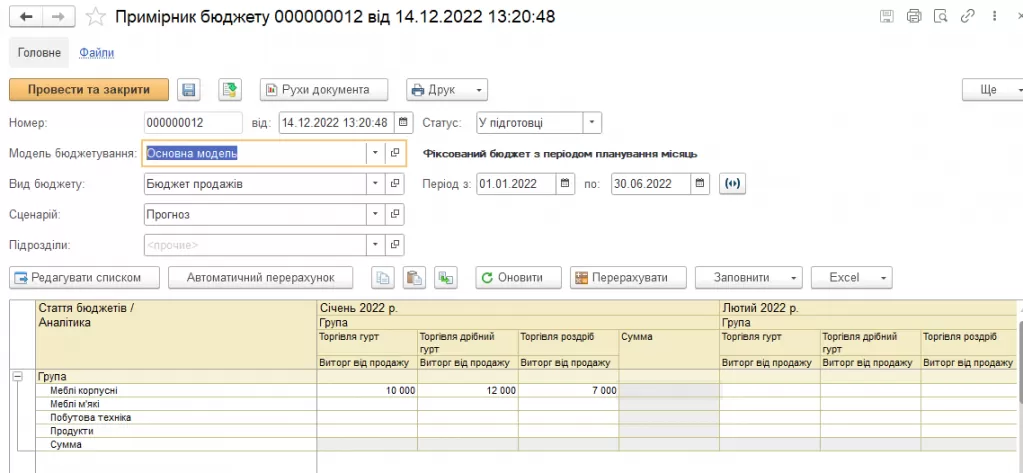Open calendar for document date field

point(404,123)
